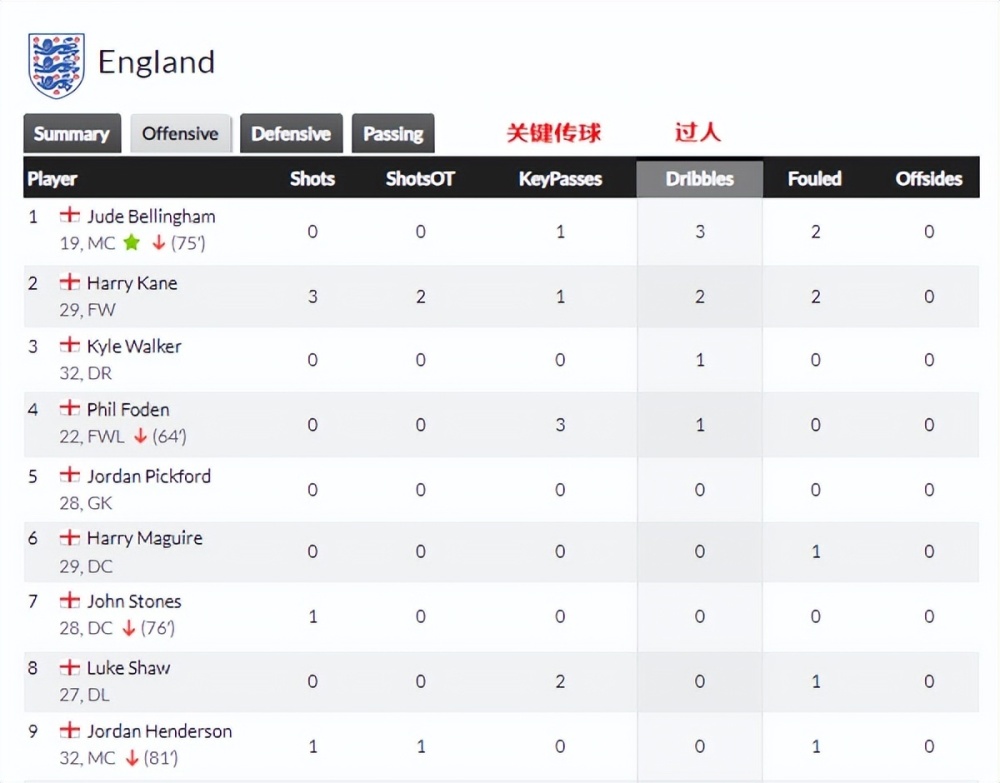Click Bellingham's red substitution arrow

(x=159, y=242)
